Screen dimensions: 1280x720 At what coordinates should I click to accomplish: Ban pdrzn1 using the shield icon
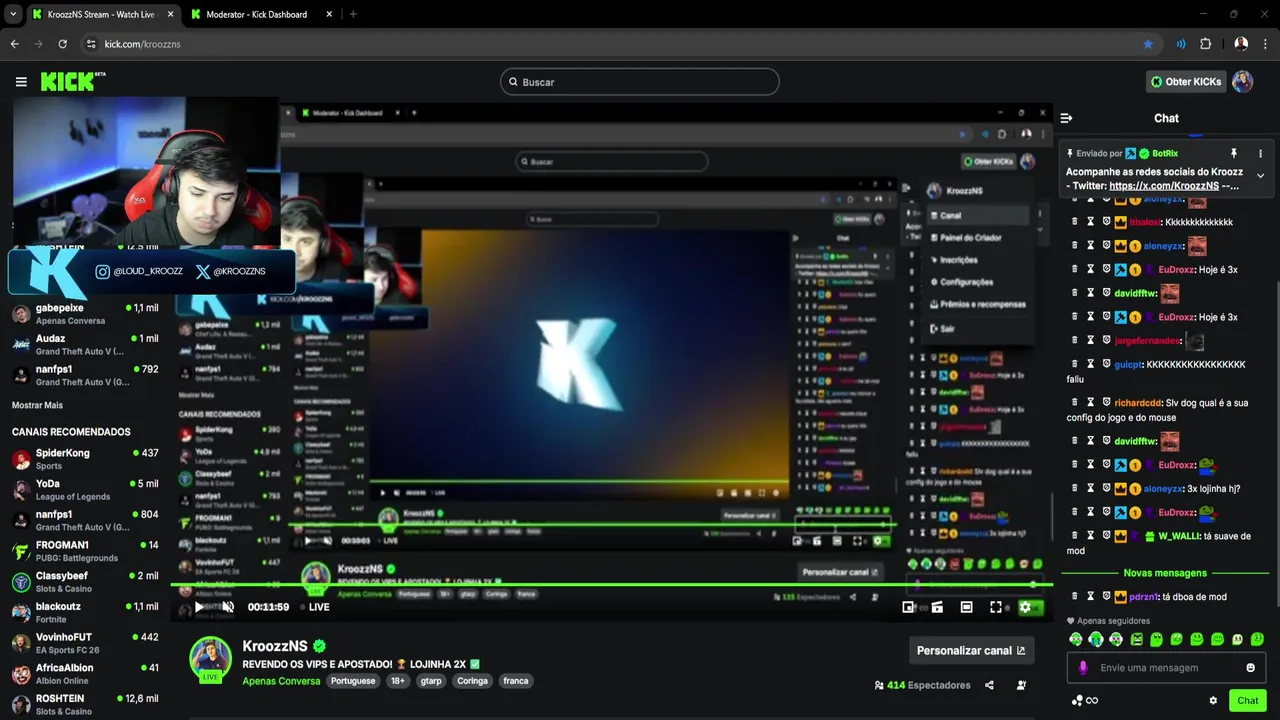[x=1107, y=596]
